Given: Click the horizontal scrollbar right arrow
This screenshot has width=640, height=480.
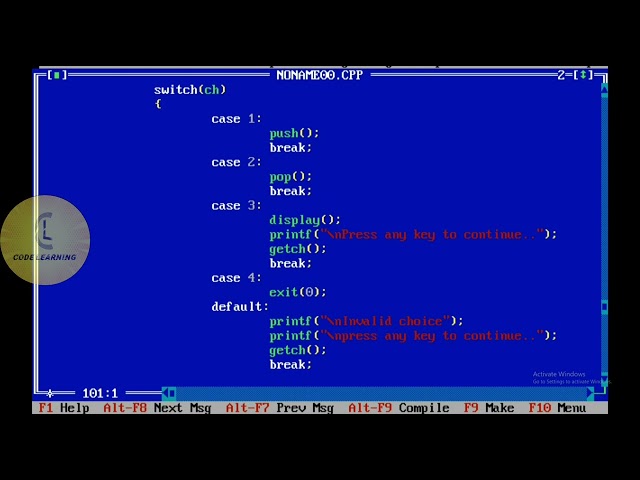Looking at the screenshot, I should tap(590, 393).
